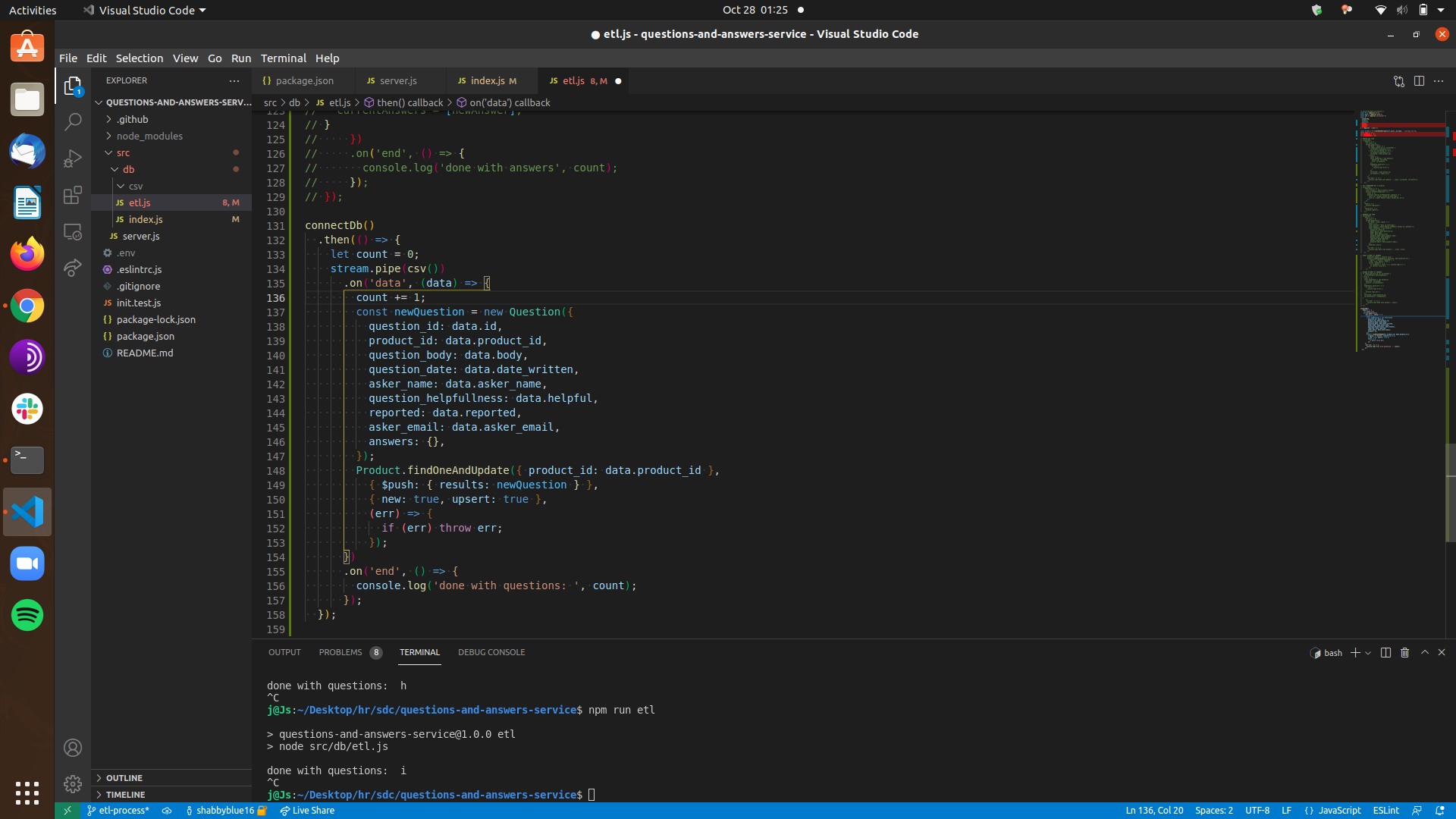Open Run and Debug view
This screenshot has width=1456, height=819.
73,158
